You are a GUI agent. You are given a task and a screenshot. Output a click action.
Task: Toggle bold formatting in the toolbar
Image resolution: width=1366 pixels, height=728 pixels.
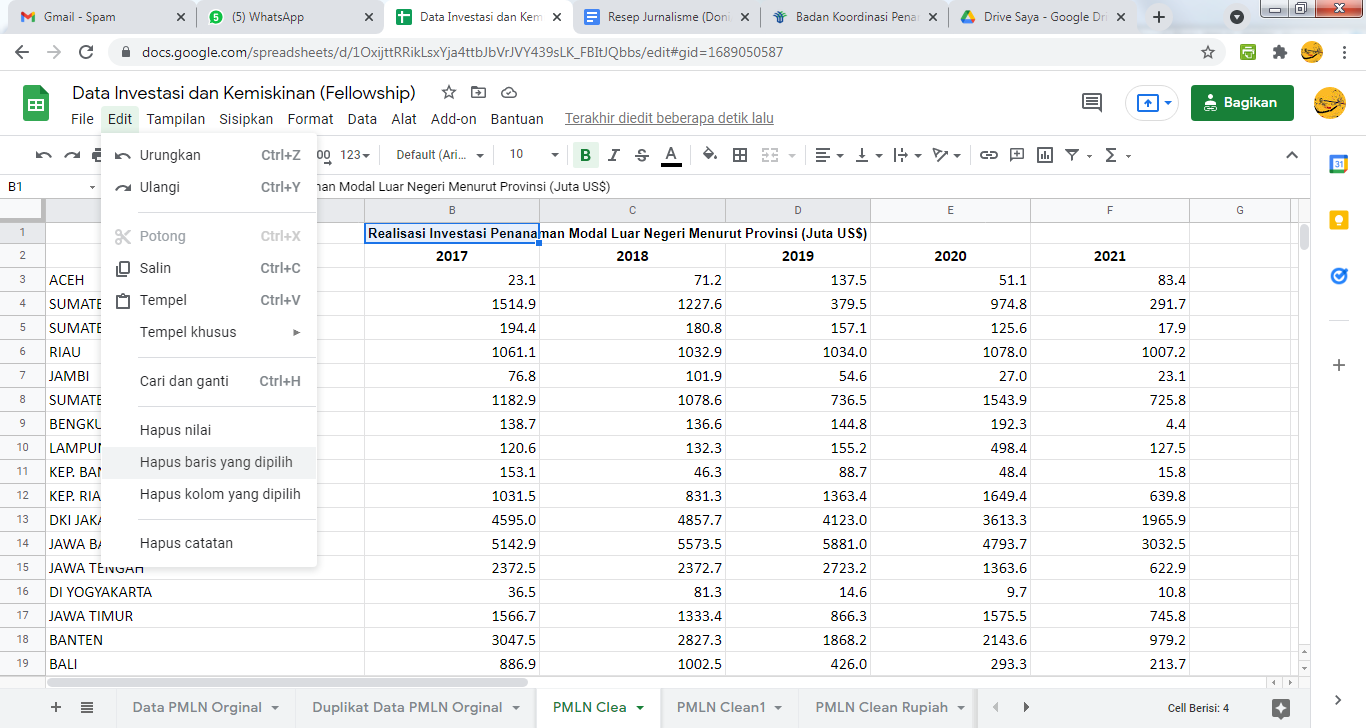click(x=585, y=155)
